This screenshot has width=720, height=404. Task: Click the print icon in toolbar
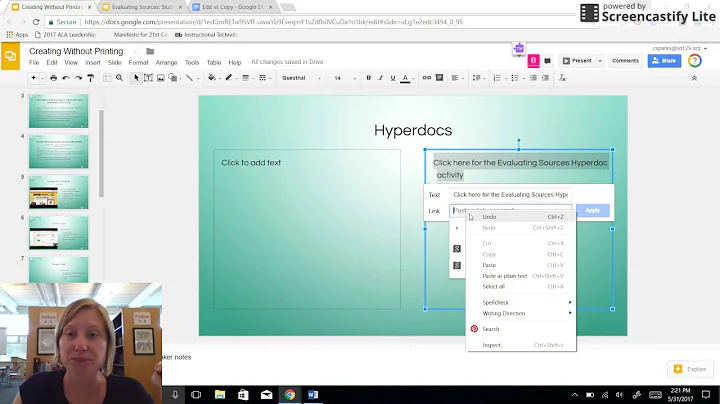coord(53,78)
